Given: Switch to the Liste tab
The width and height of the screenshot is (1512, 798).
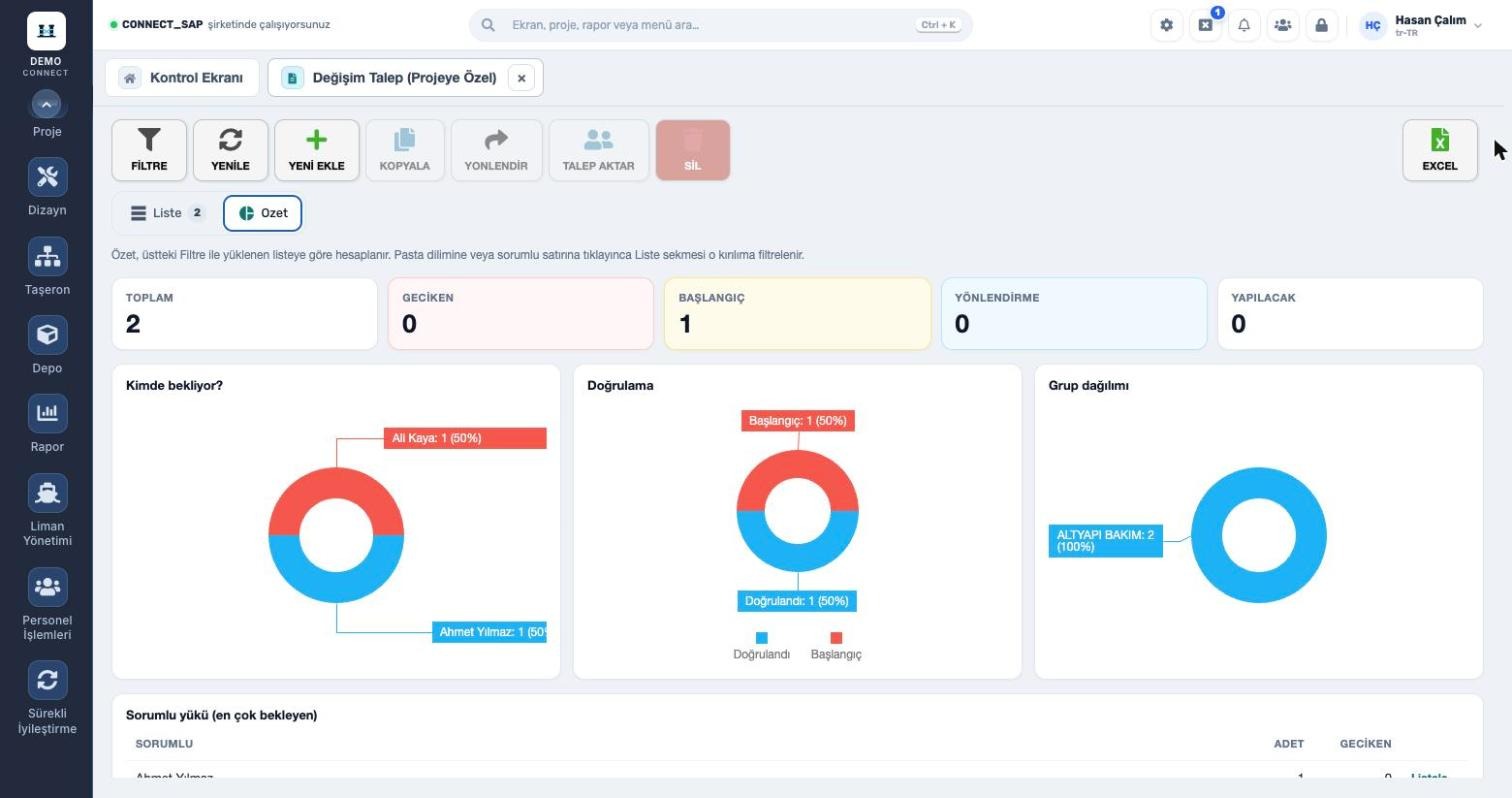Looking at the screenshot, I should [x=167, y=213].
